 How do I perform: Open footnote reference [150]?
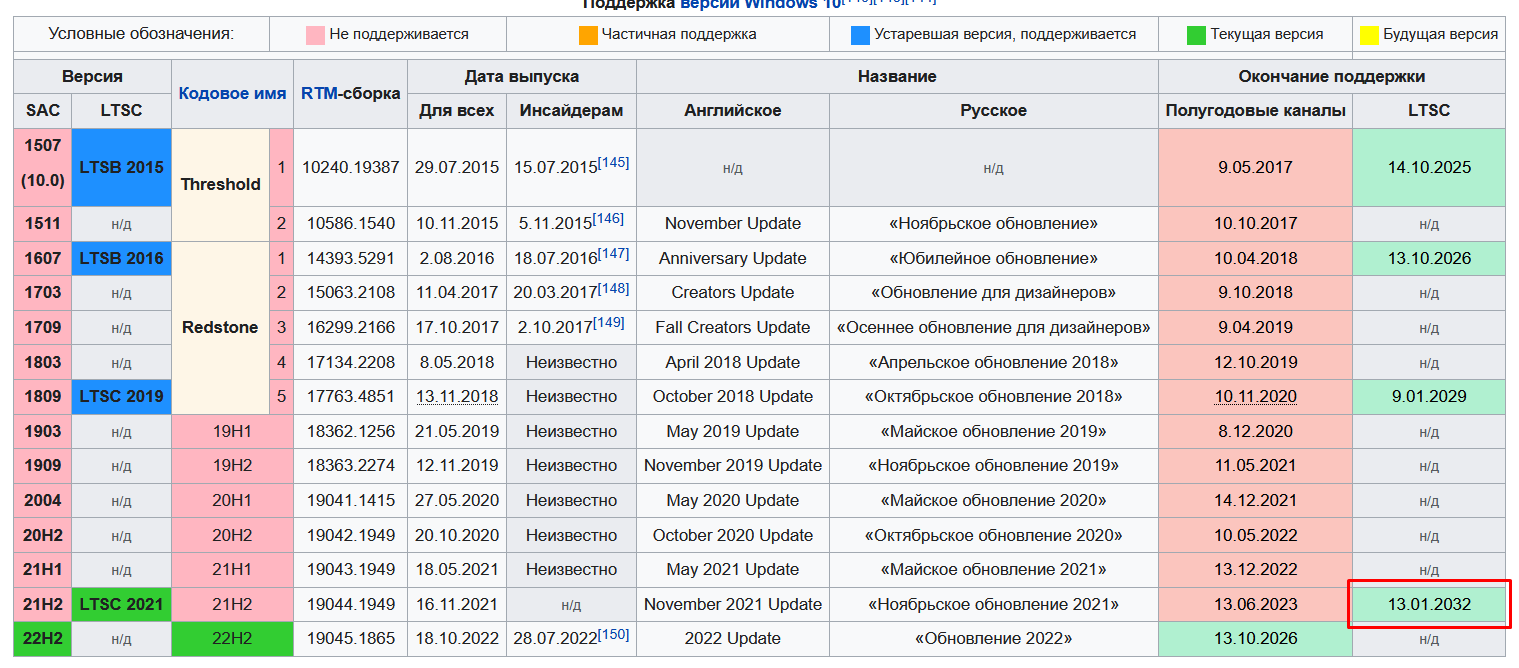coord(613,633)
